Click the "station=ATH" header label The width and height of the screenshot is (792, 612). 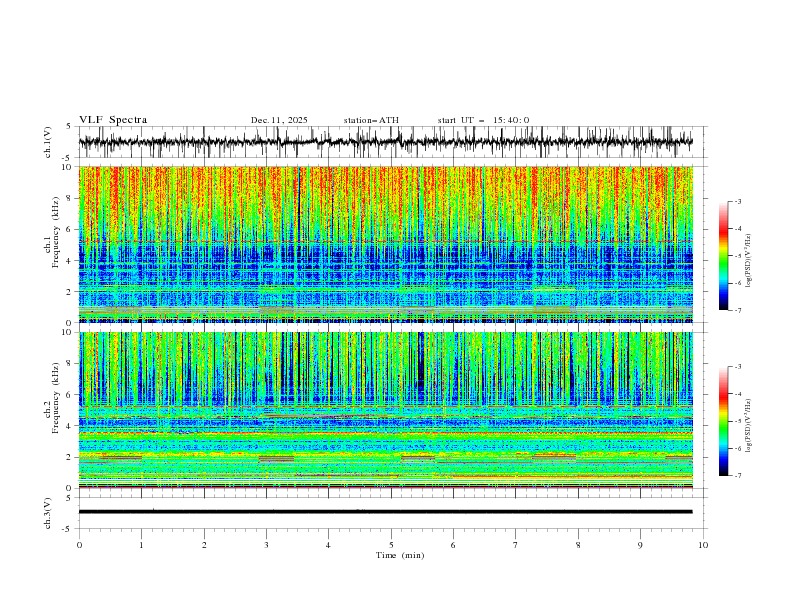371,120
